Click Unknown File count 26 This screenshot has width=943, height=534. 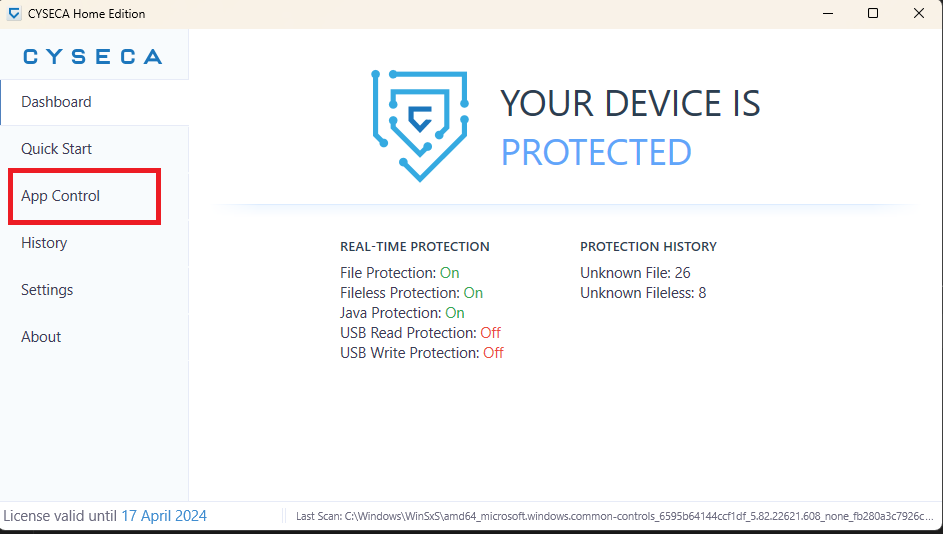tap(681, 273)
